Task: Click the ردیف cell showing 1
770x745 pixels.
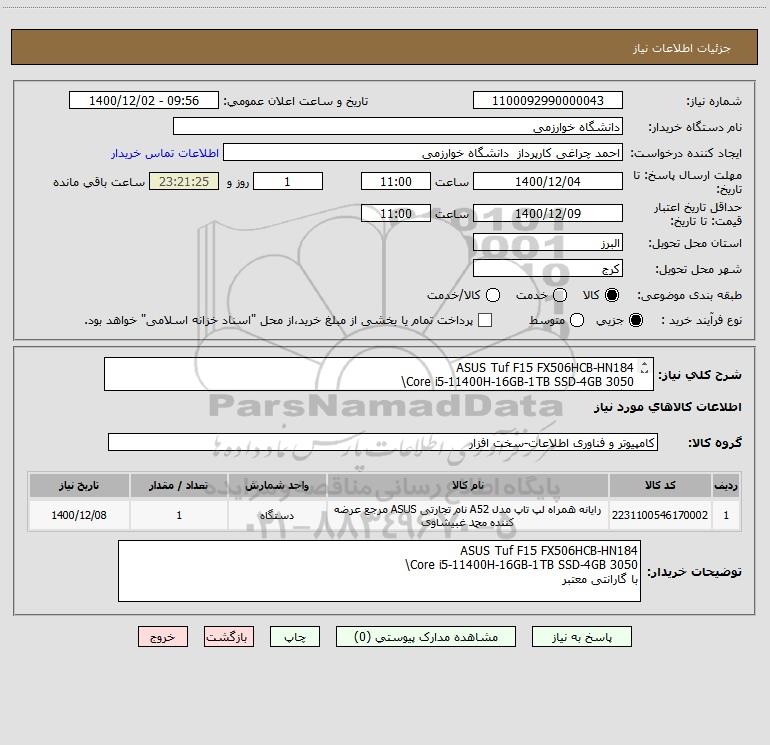Action: [726, 515]
